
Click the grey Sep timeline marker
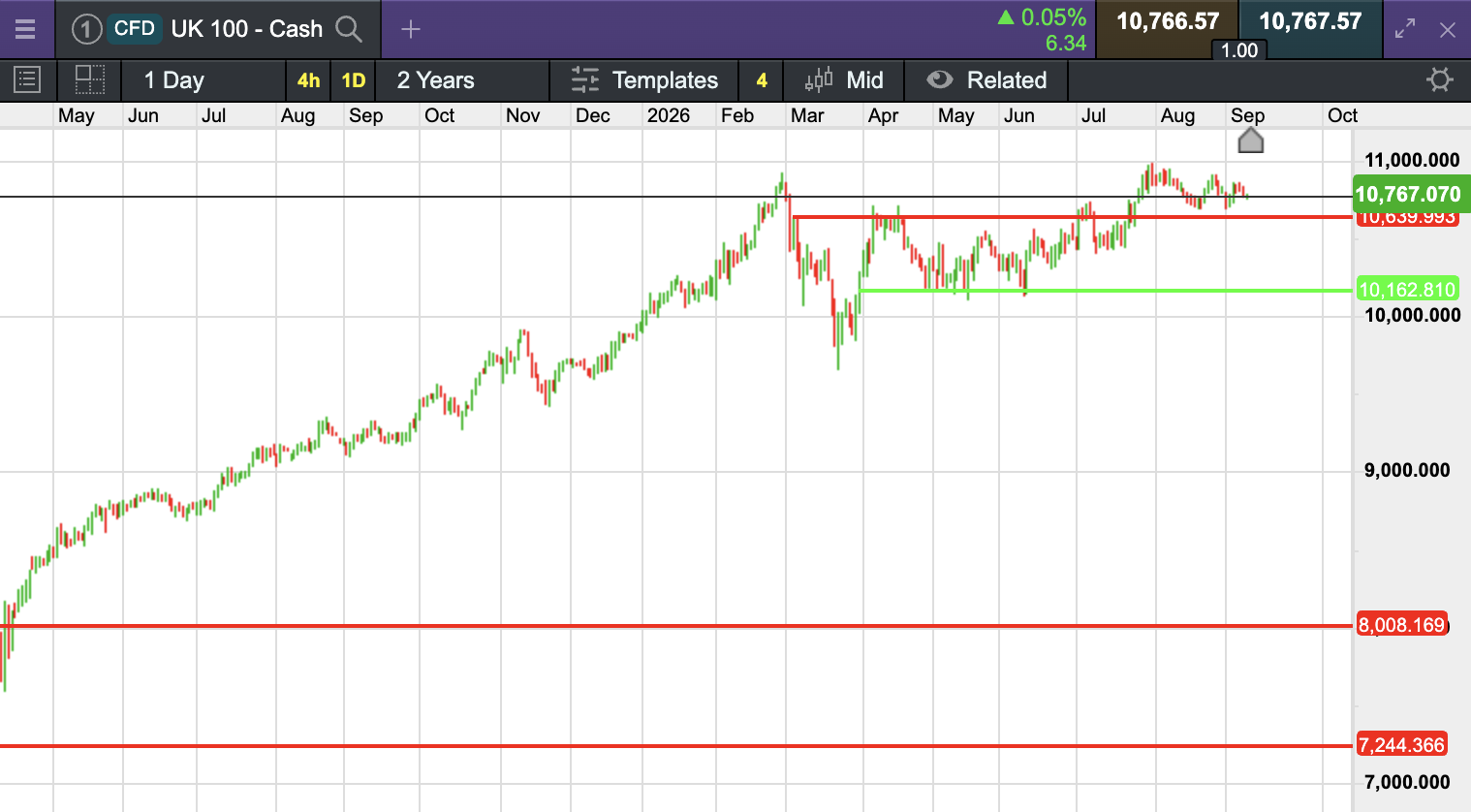click(1251, 141)
